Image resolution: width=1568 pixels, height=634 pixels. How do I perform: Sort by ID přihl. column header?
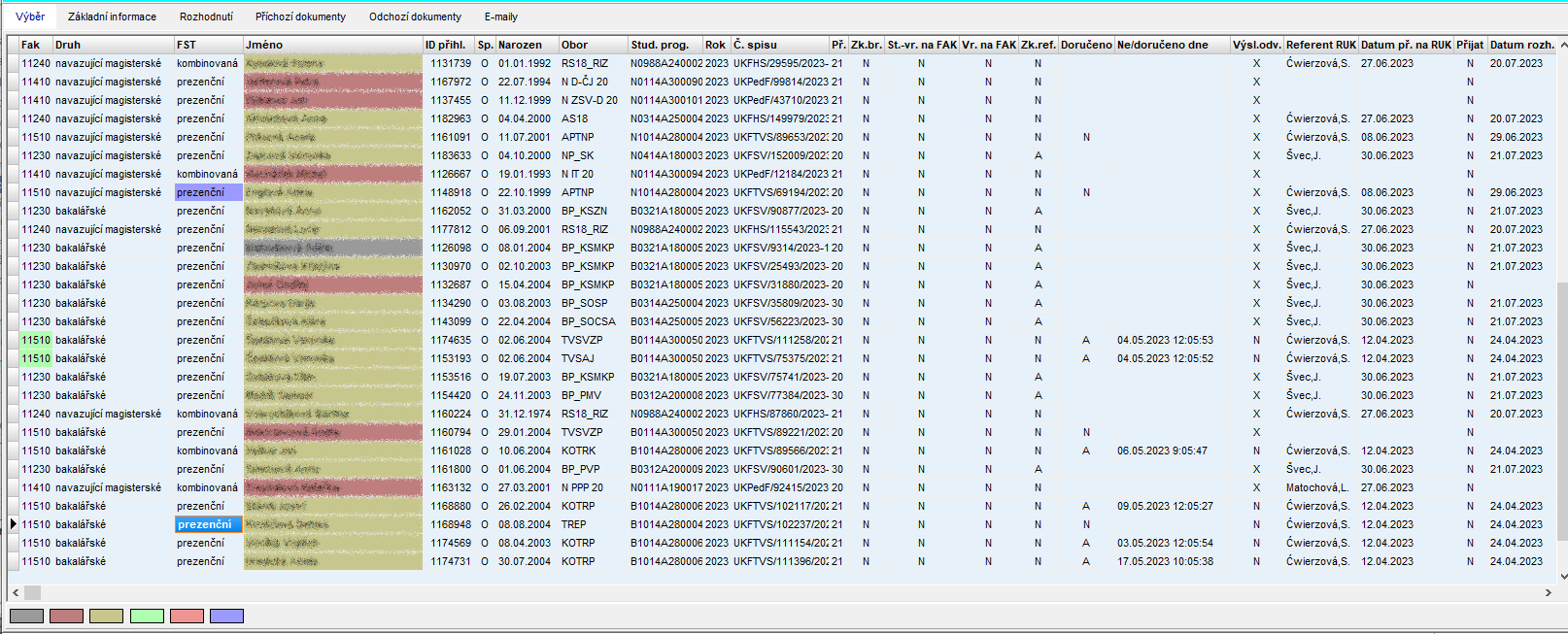(447, 45)
